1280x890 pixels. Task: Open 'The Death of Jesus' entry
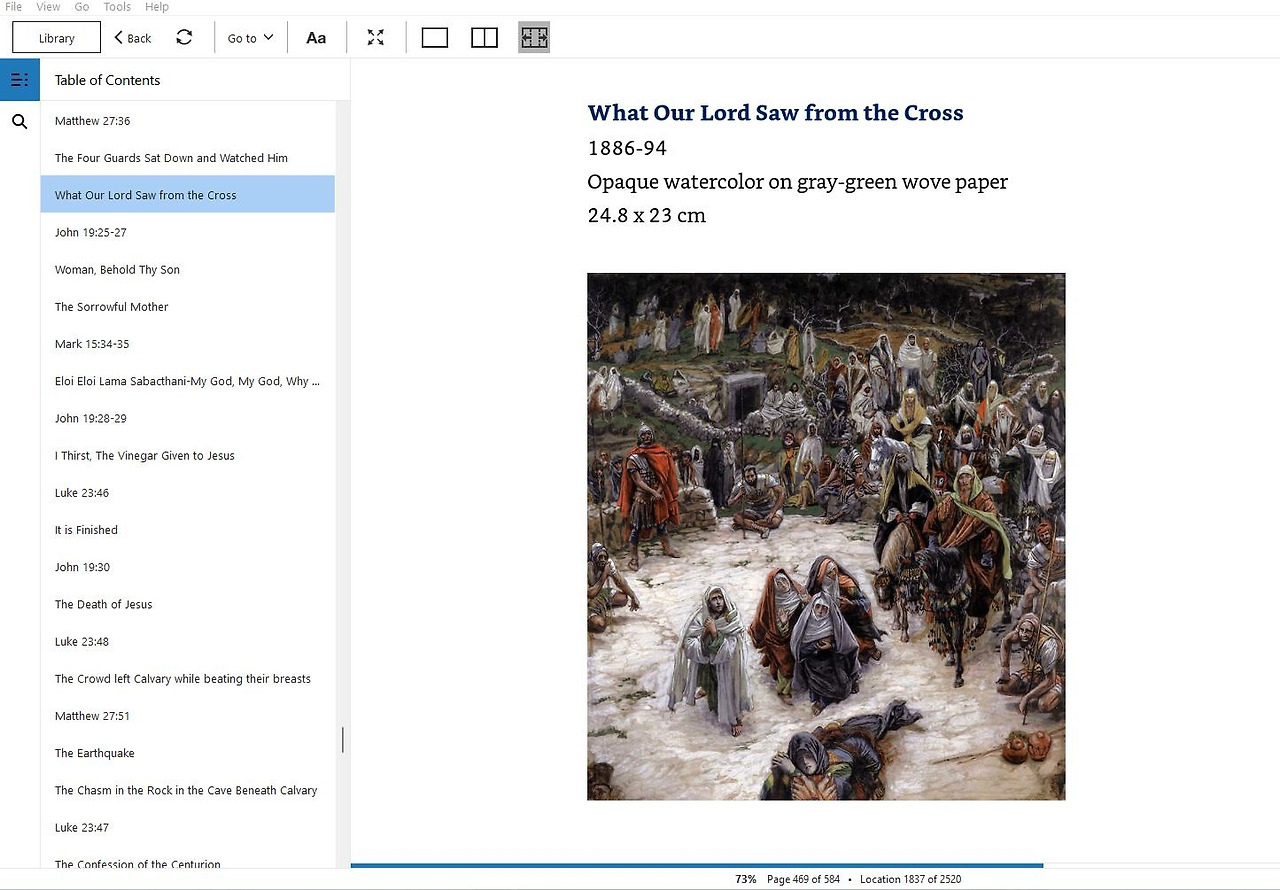[188, 604]
